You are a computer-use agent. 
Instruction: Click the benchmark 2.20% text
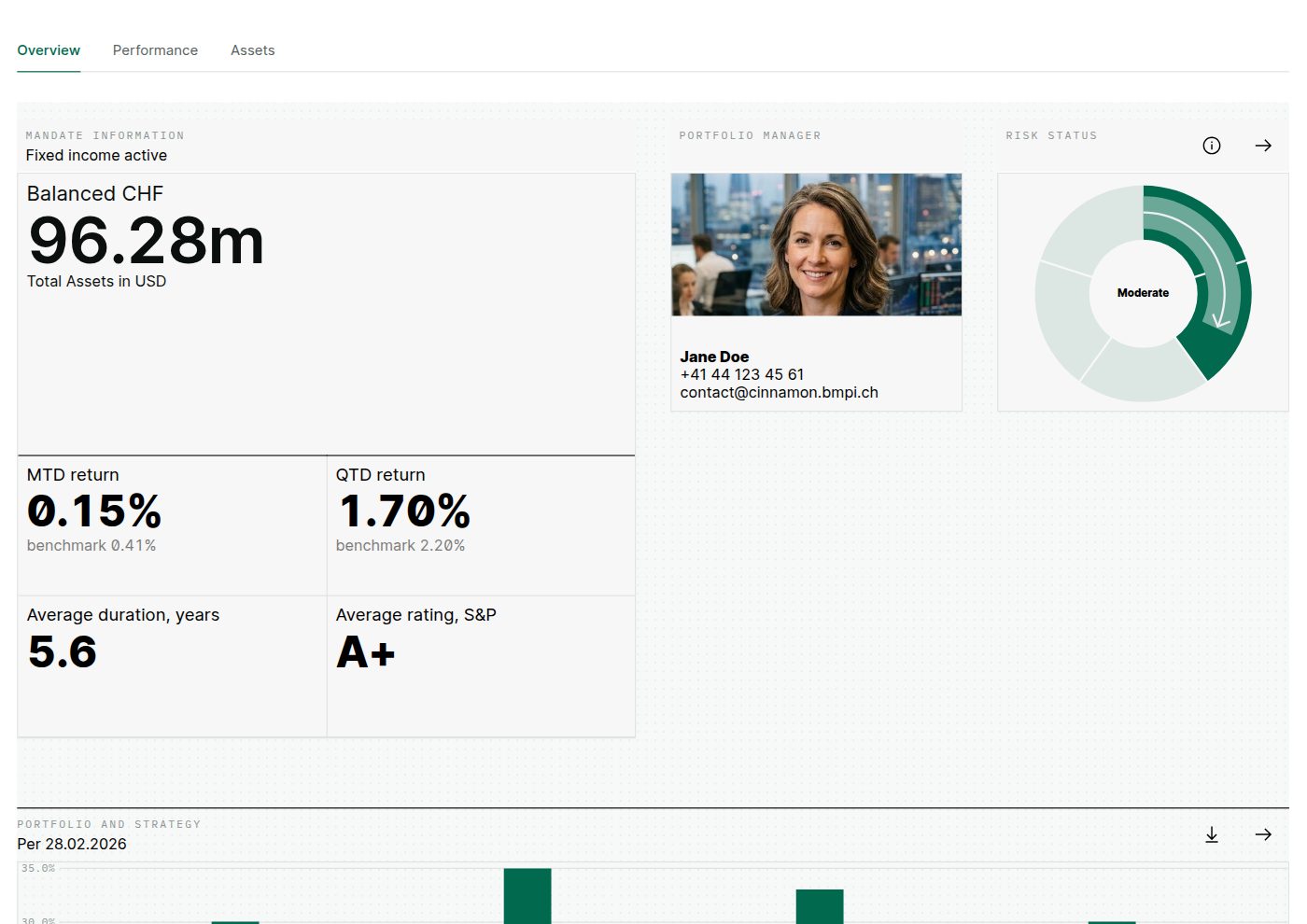pyautogui.click(x=401, y=545)
